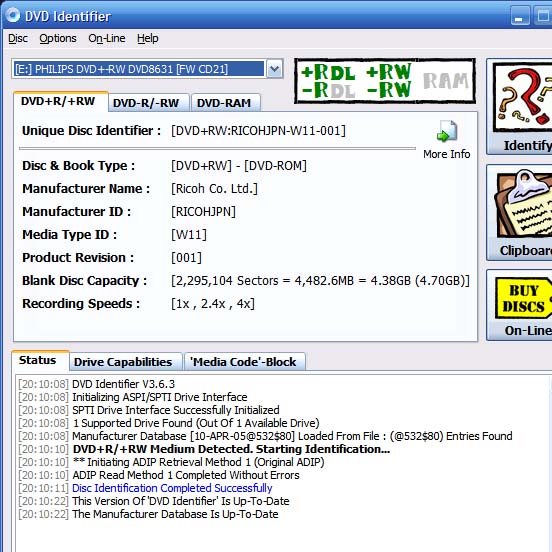Click the unique identifier value DVD+RW:RICOHJPN-W11-001
Viewport: 552px width, 552px height.
tap(258, 131)
